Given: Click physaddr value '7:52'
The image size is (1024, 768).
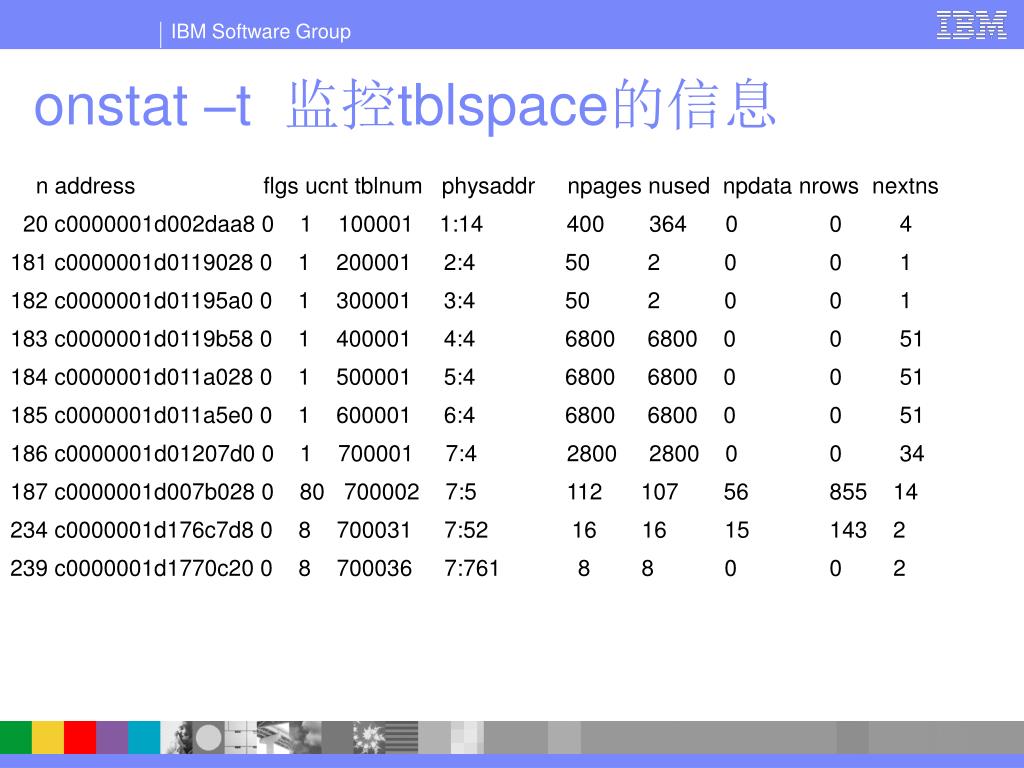Looking at the screenshot, I should [x=466, y=530].
